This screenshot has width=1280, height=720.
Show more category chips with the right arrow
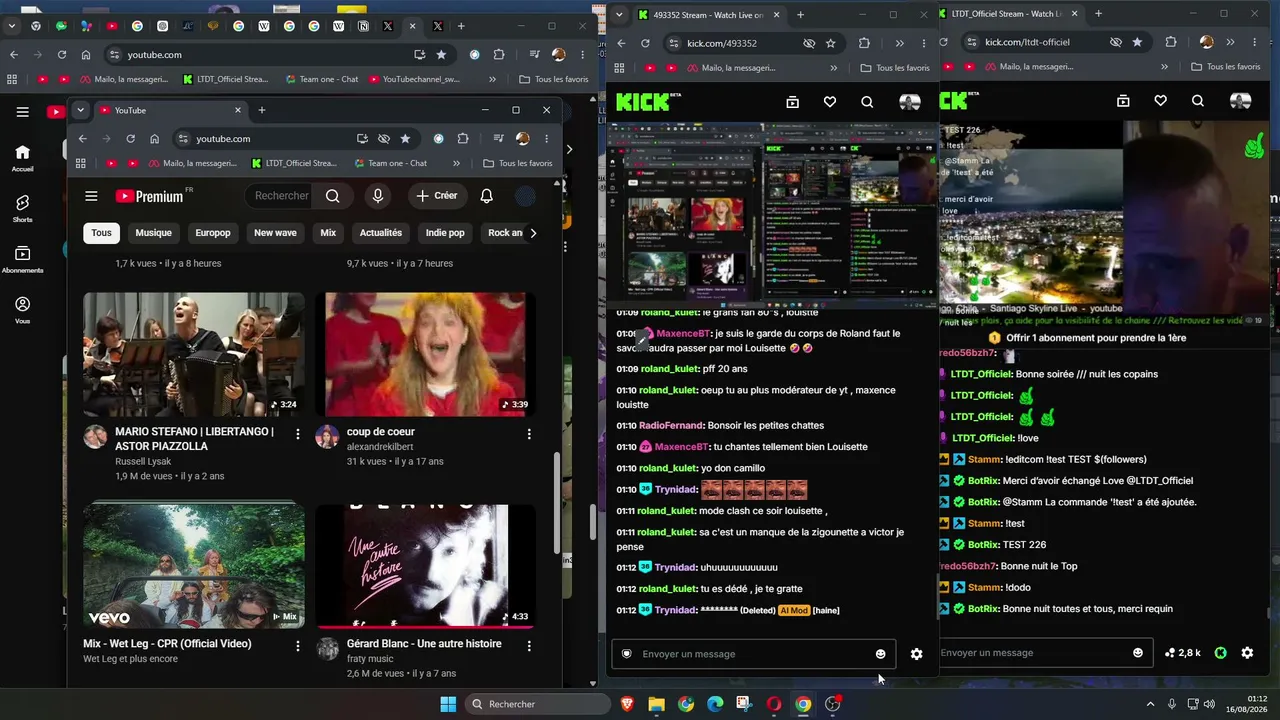(x=532, y=233)
